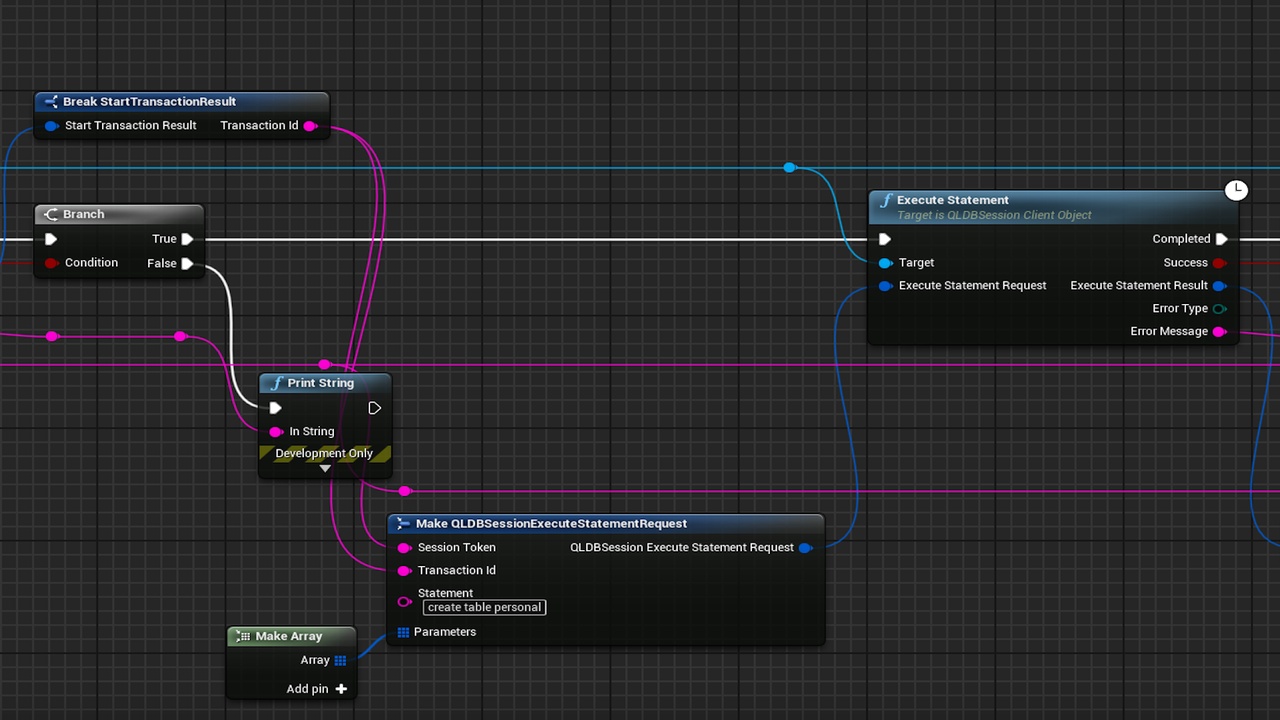Screen dimensions: 1280x720
Task: Select the Make Array node title
Action: point(288,636)
